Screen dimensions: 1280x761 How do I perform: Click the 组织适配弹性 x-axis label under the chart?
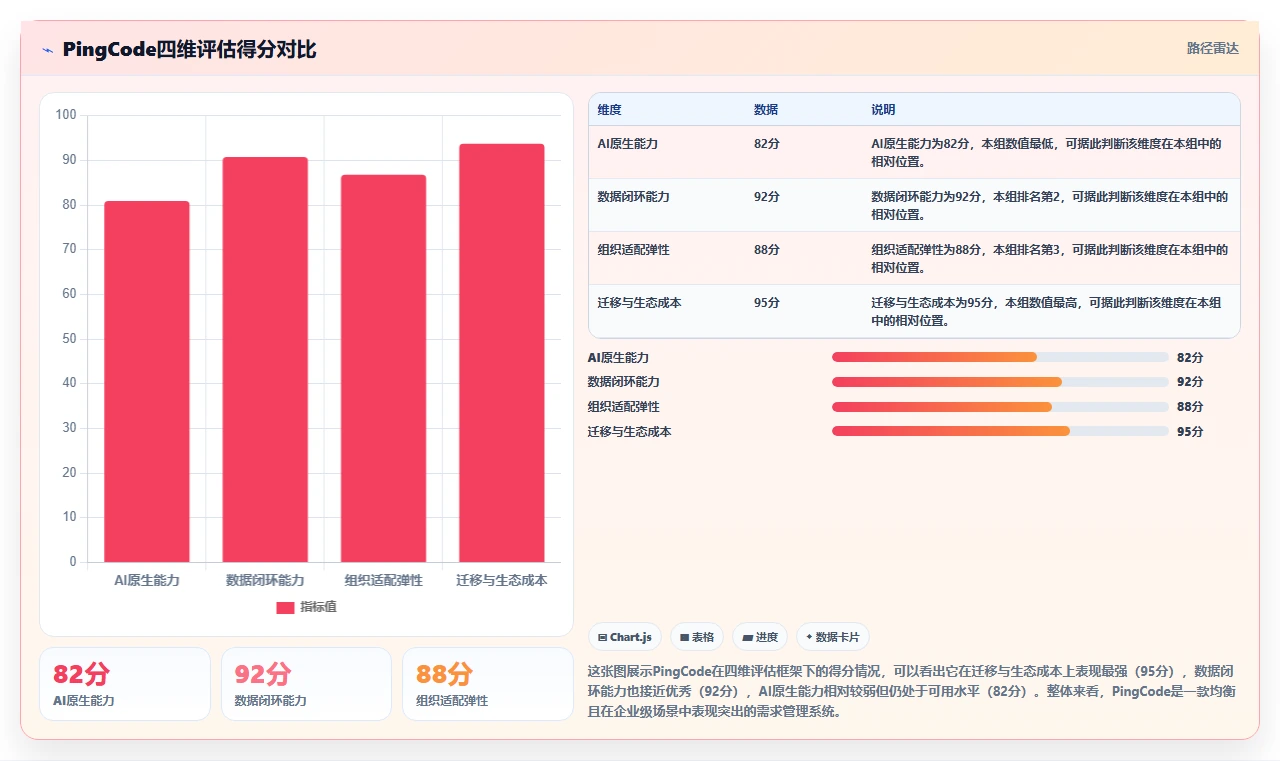[383, 581]
